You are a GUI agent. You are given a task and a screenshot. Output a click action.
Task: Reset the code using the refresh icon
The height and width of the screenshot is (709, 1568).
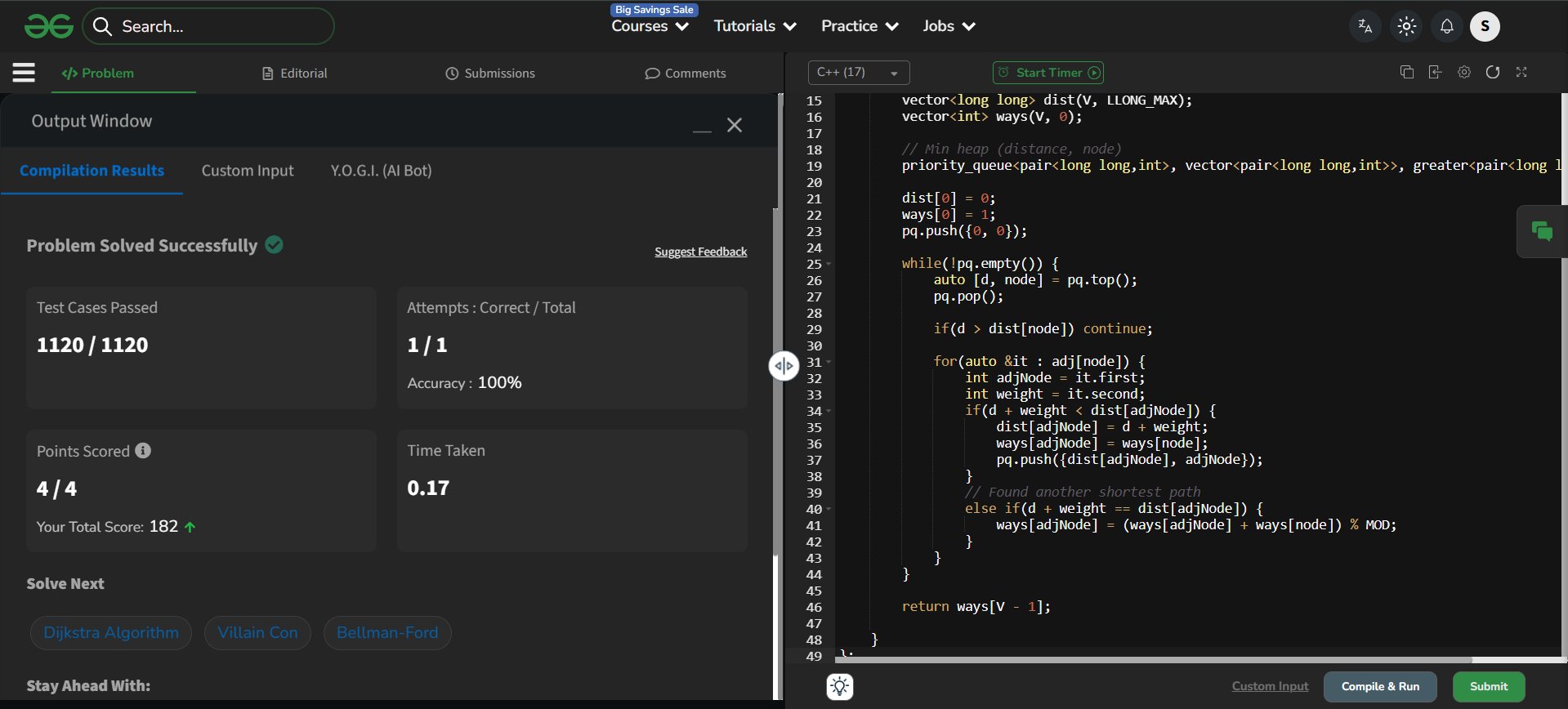pos(1492,72)
